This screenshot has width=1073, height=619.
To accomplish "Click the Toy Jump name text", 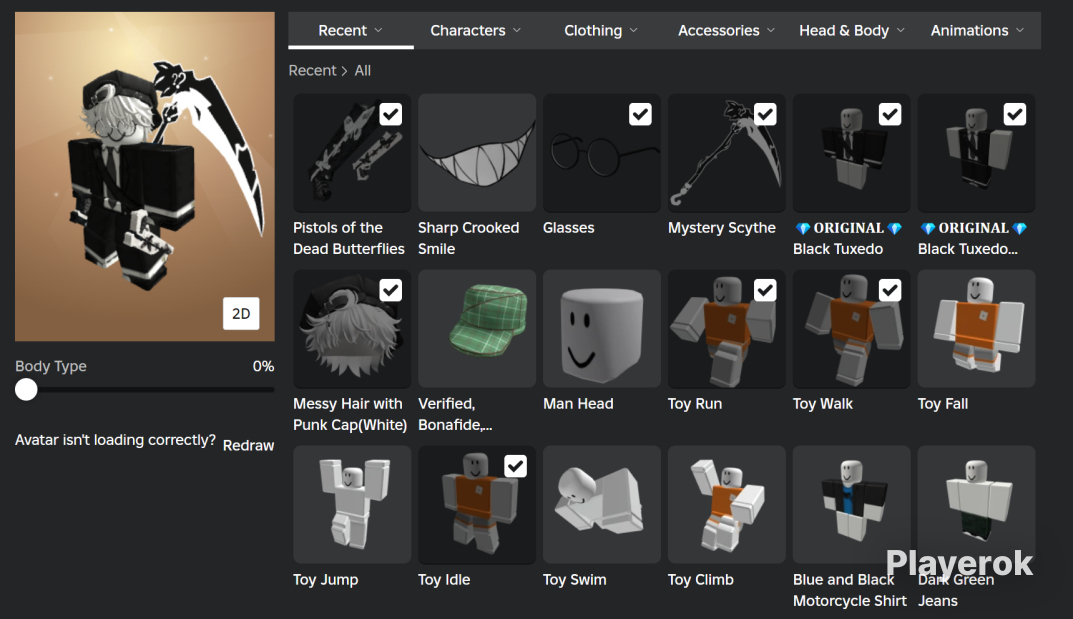I will (x=326, y=580).
